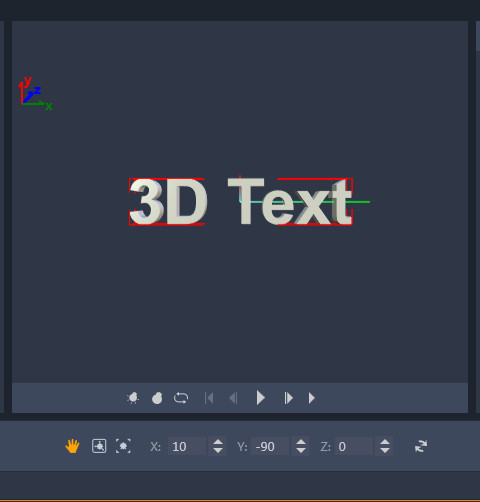480x502 pixels.
Task: Increase the Z value with up arrow
Action: (x=385, y=442)
